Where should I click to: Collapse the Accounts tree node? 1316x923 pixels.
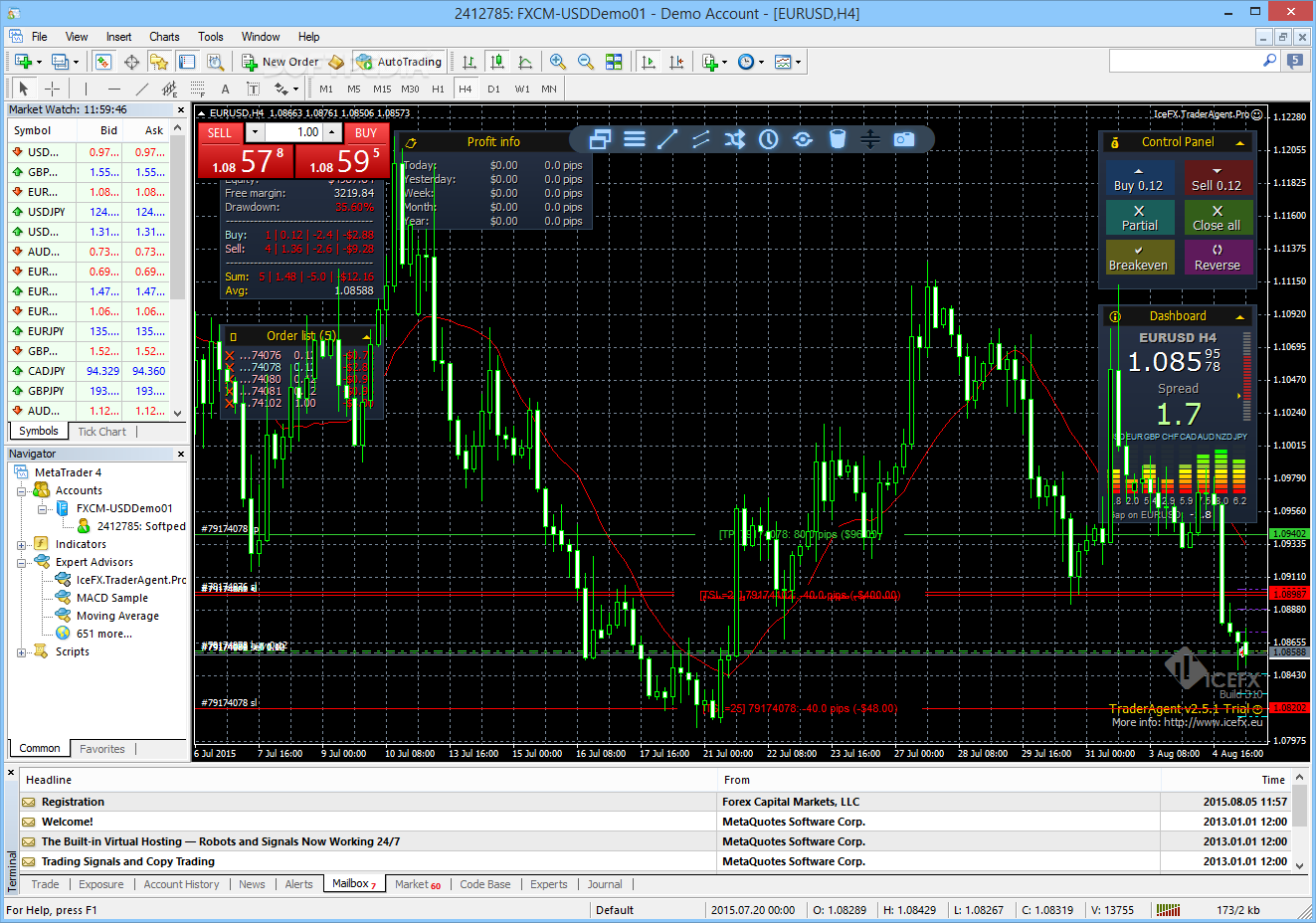tap(21, 491)
